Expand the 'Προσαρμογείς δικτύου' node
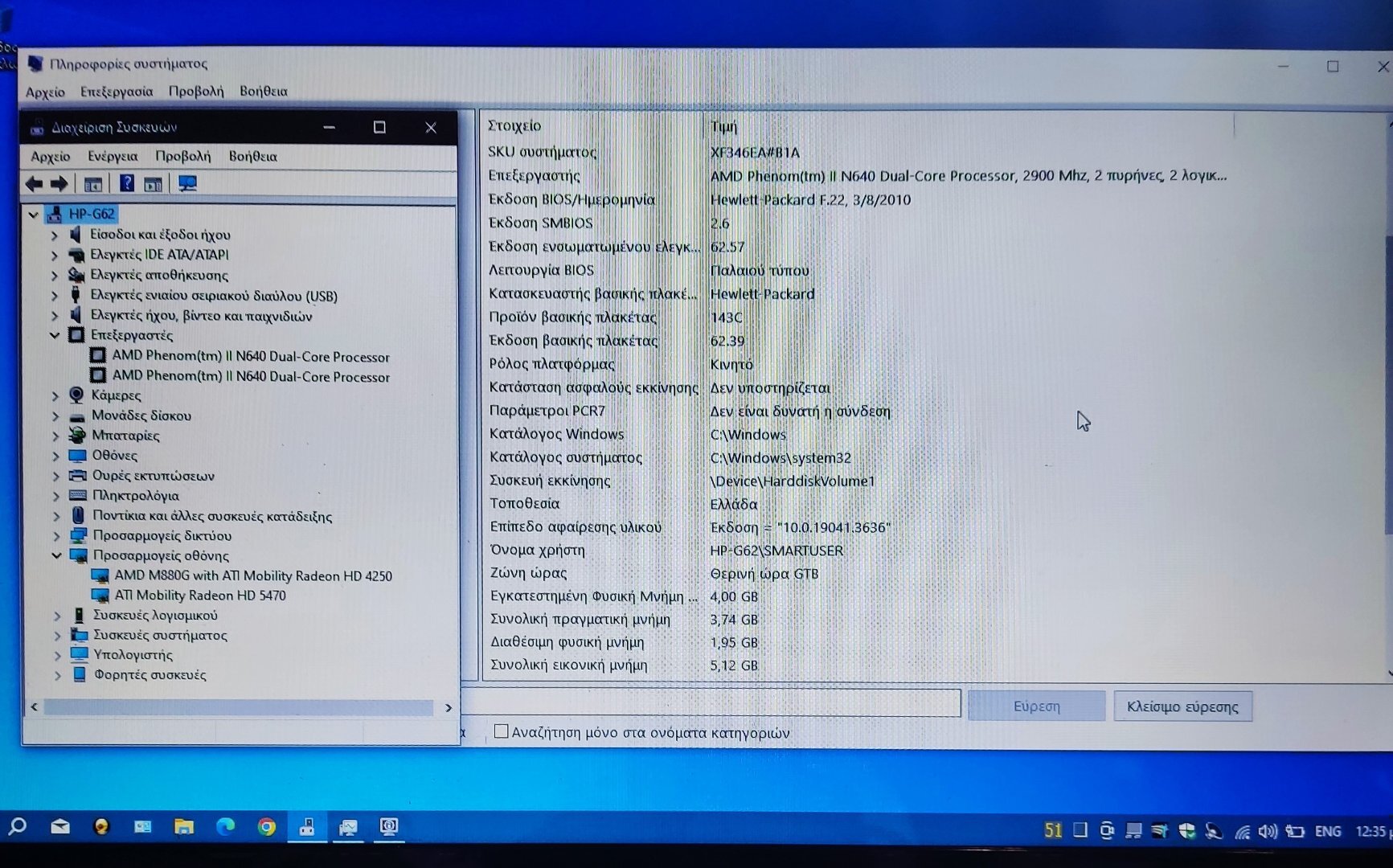Viewport: 1393px width, 868px height. pyautogui.click(x=56, y=535)
